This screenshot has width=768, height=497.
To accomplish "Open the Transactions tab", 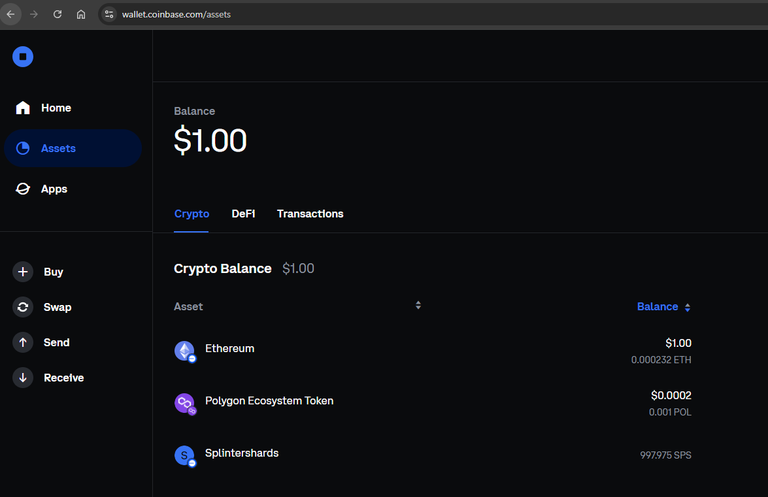I will [x=310, y=214].
